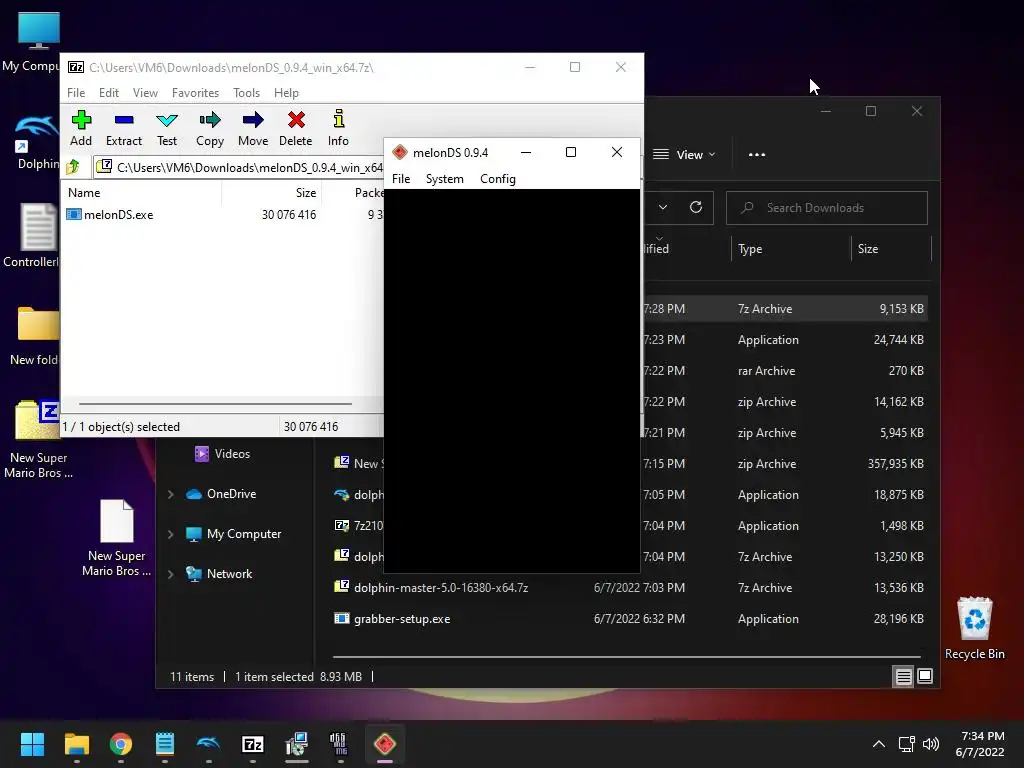Show hidden system tray icons
1024x768 pixels.
pos(879,744)
